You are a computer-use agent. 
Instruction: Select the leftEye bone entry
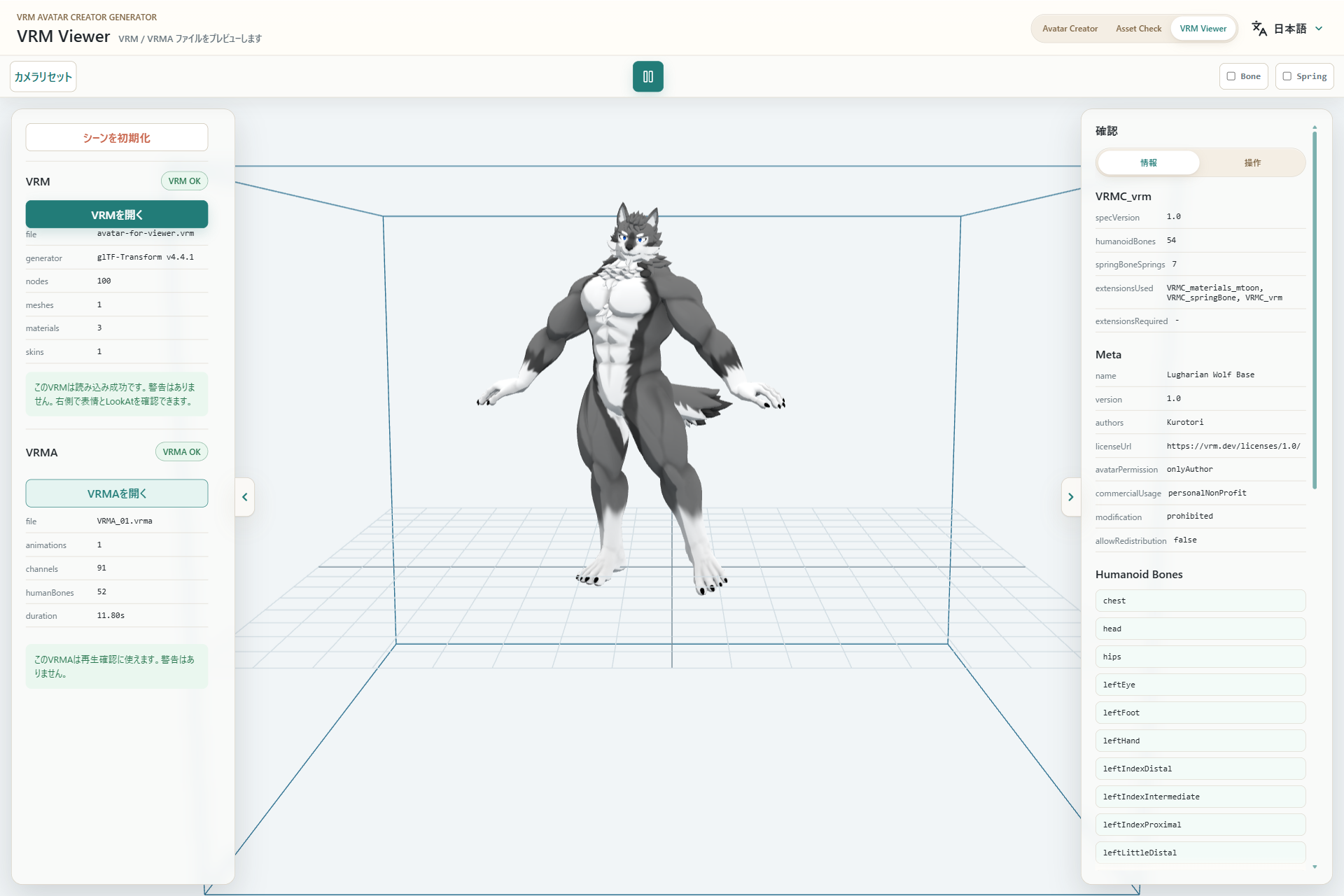click(x=1200, y=685)
